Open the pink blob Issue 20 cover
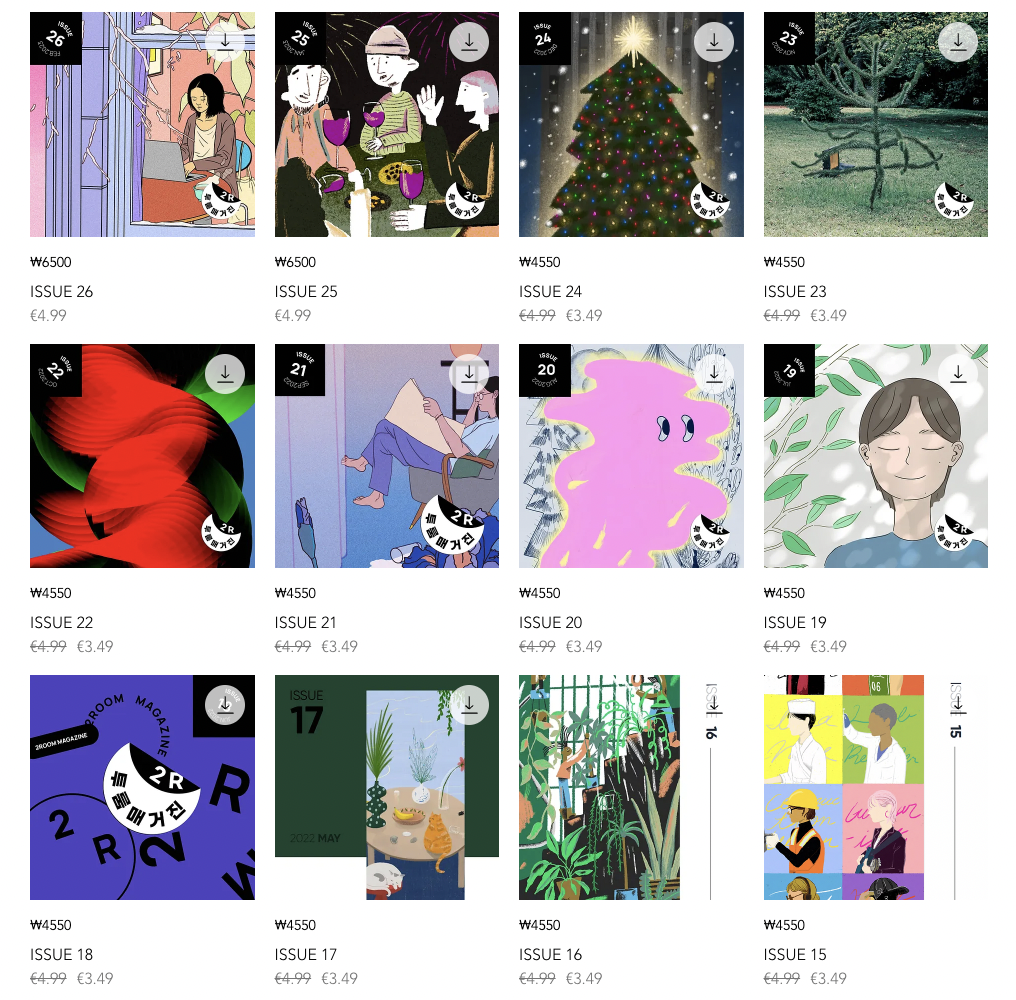Screen dimensions: 1016x1000 [x=631, y=456]
